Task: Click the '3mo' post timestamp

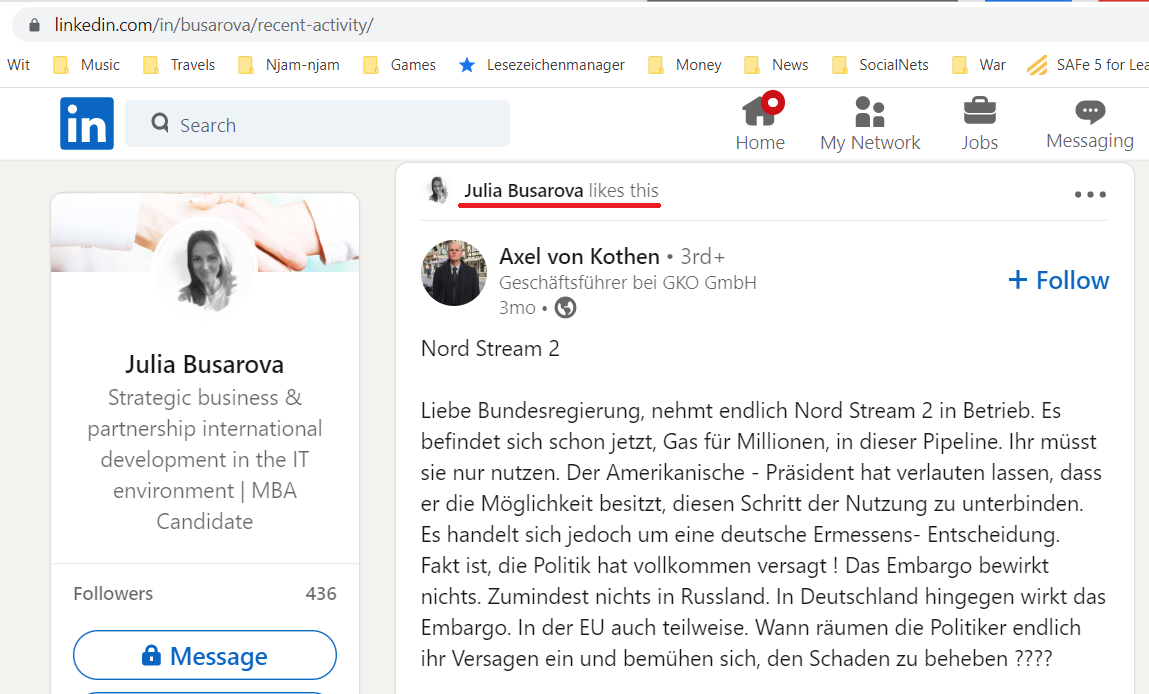Action: [517, 308]
